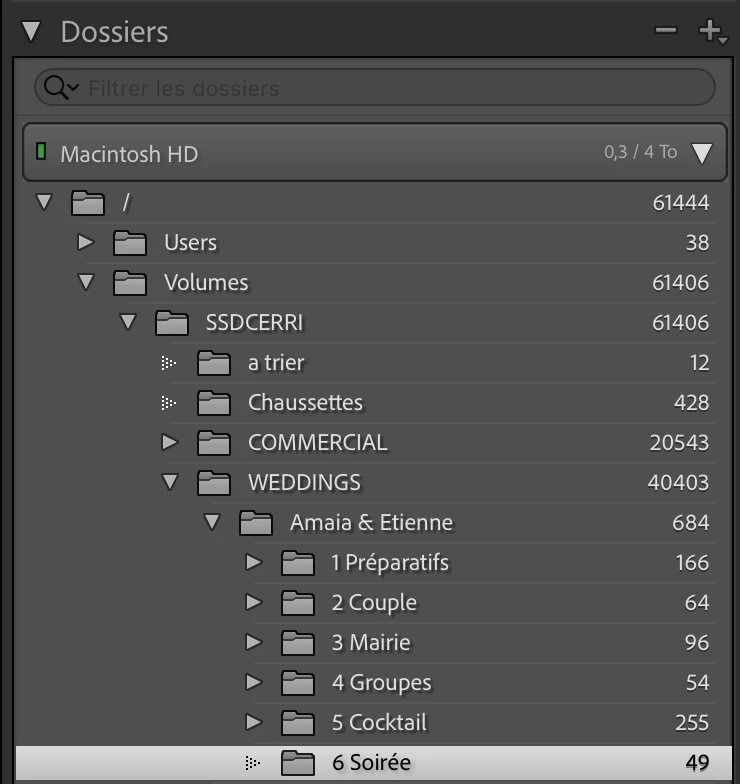Collapse the Amaia & Etienne folder

coord(212,522)
